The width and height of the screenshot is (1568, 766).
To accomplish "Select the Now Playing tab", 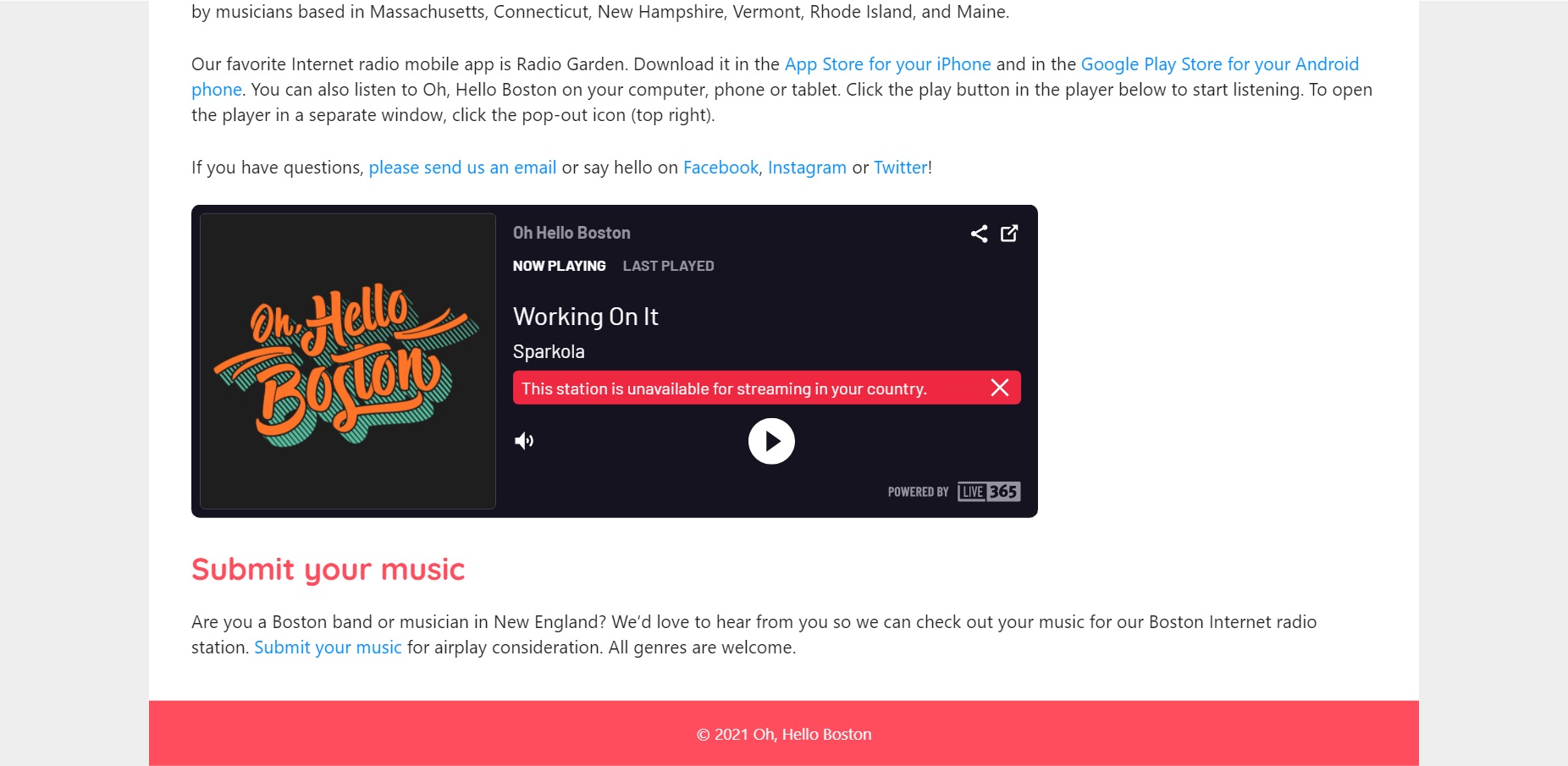I will (x=559, y=266).
